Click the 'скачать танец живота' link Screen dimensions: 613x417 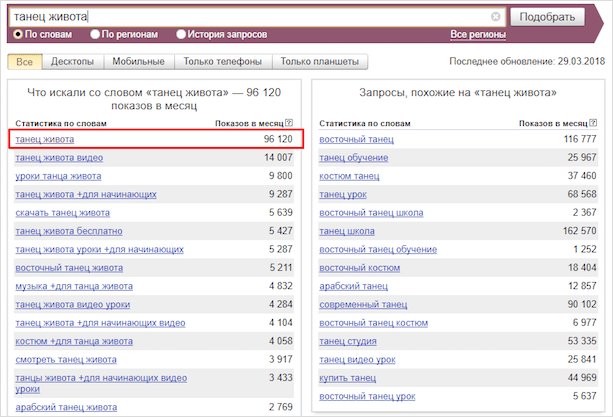[63, 213]
